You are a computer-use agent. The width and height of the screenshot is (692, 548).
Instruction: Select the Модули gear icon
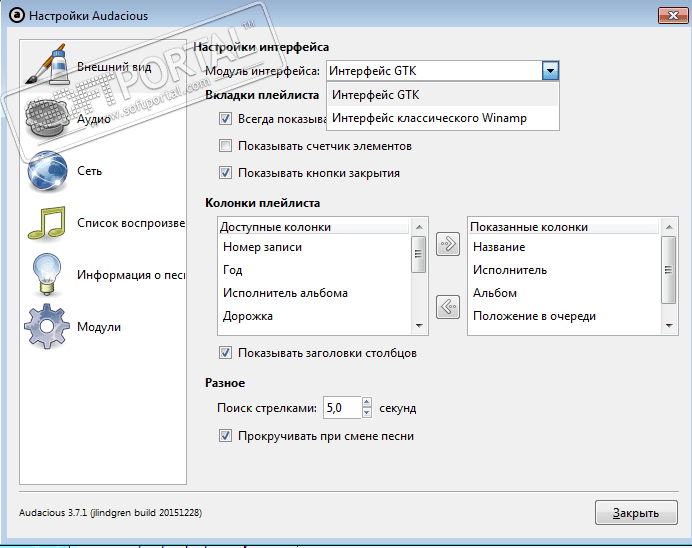pos(47,327)
